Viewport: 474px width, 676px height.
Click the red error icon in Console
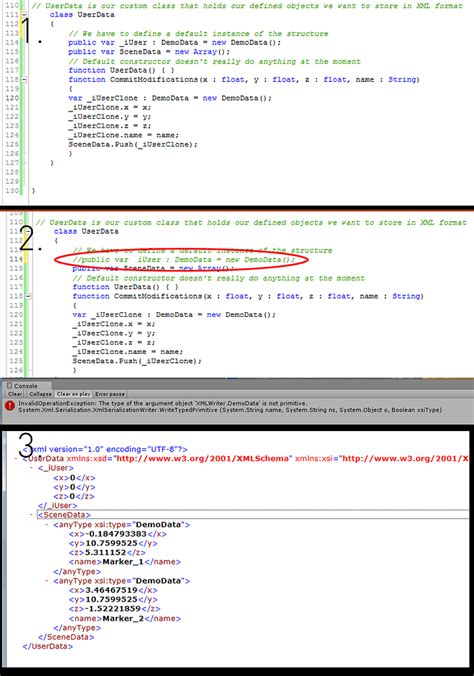9,406
